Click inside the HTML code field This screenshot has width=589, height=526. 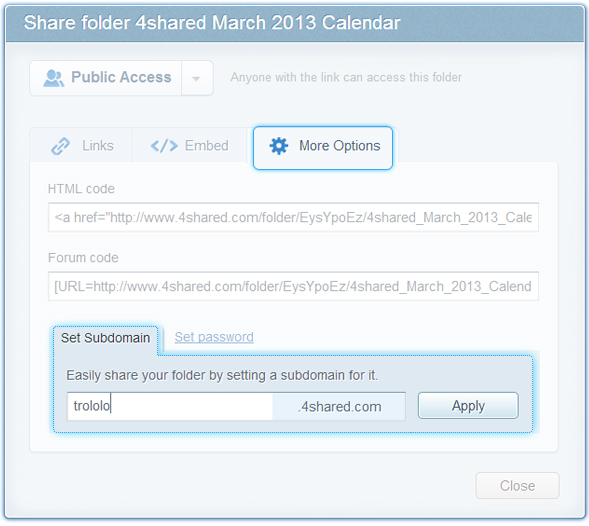(293, 218)
